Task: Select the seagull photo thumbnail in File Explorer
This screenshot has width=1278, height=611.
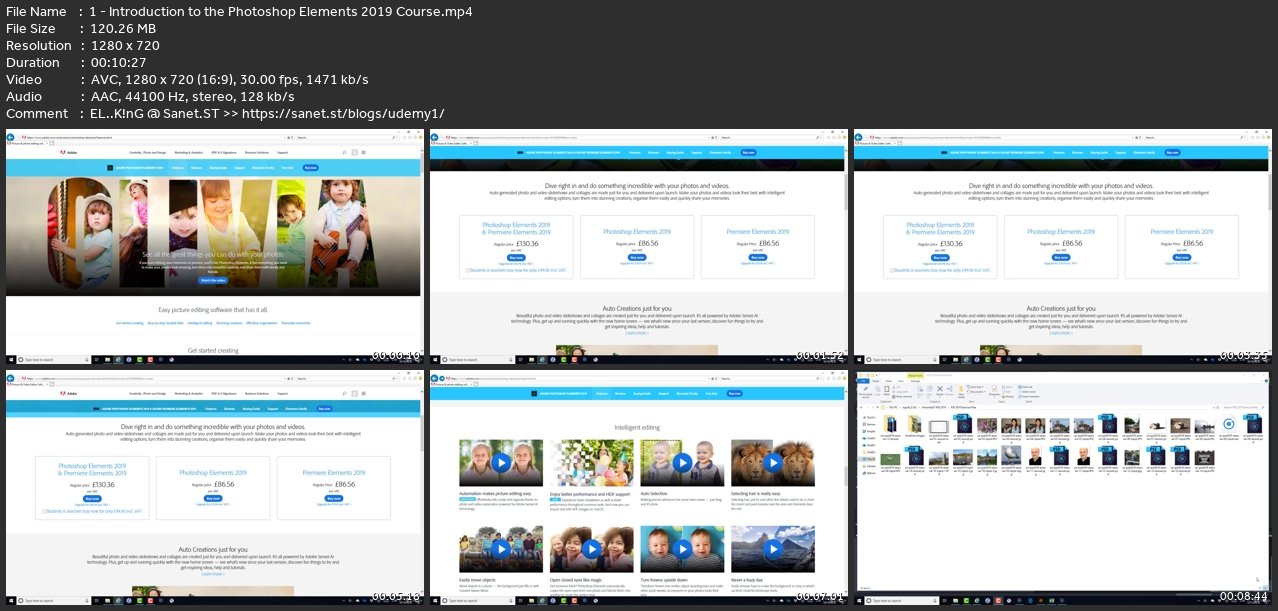Action: 1011,455
